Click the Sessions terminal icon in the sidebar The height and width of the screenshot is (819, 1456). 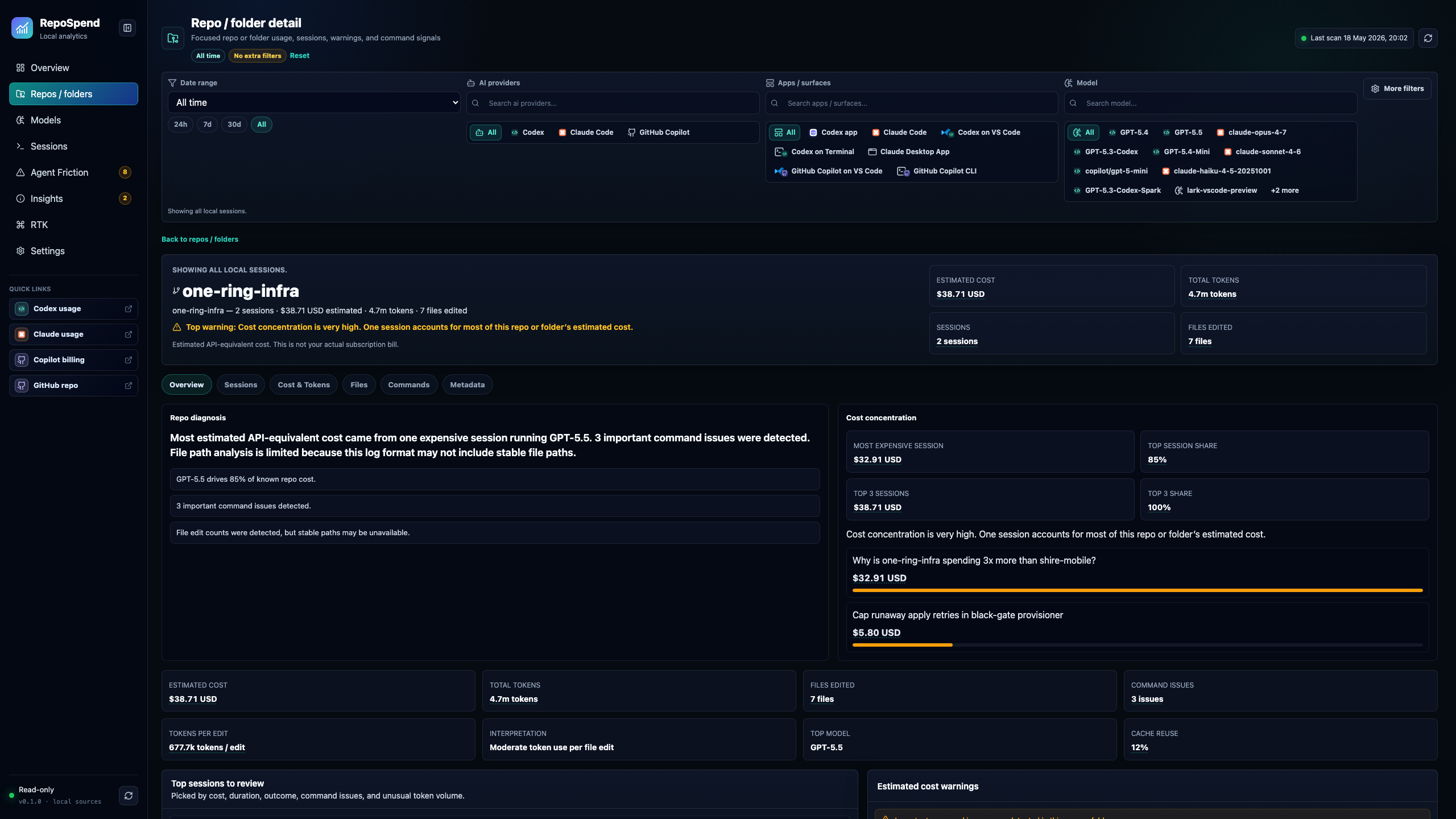click(x=20, y=146)
